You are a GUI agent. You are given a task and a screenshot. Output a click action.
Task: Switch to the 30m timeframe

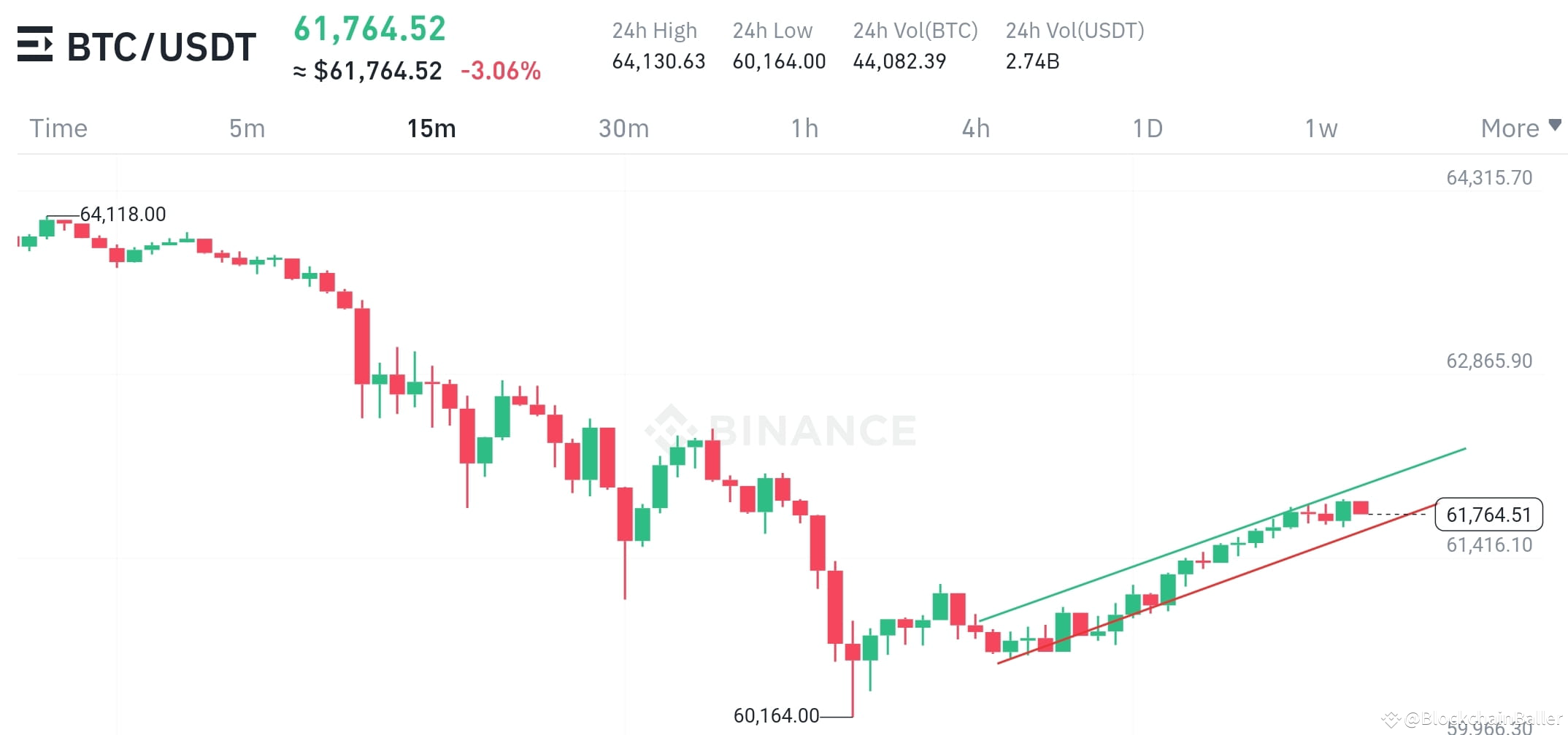[624, 128]
